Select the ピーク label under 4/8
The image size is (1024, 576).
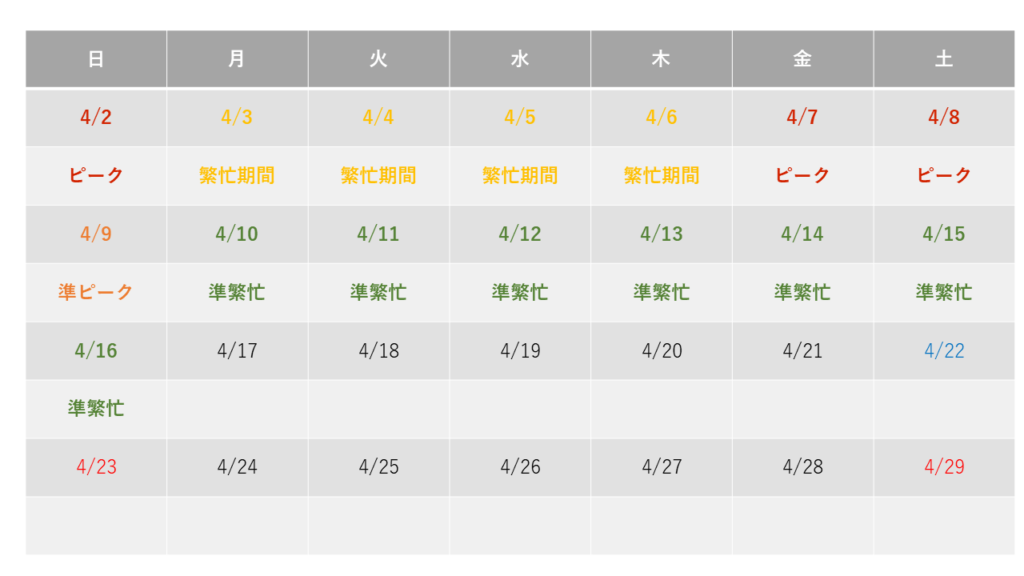(944, 175)
